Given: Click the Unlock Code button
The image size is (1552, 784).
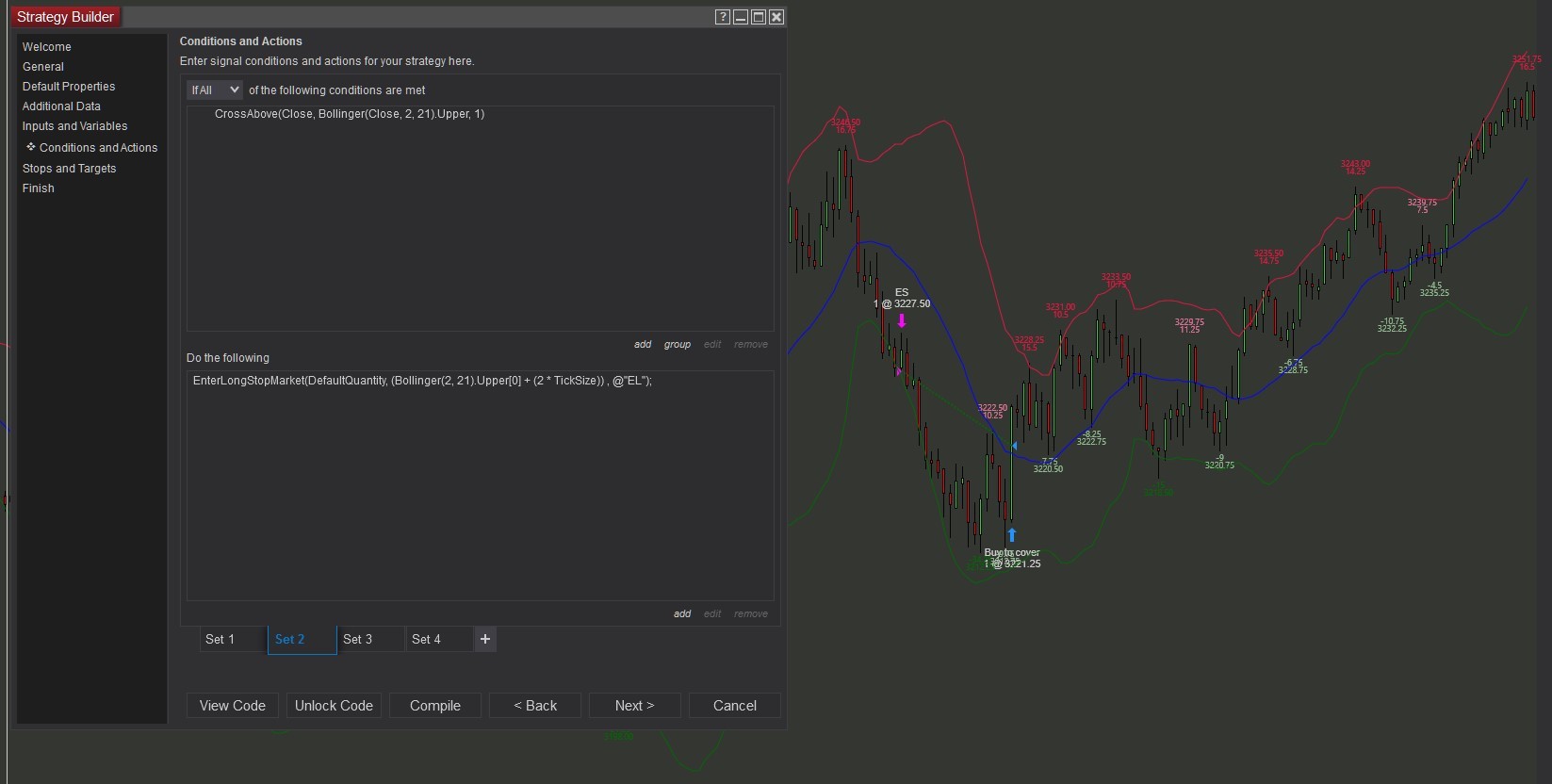Looking at the screenshot, I should (334, 706).
